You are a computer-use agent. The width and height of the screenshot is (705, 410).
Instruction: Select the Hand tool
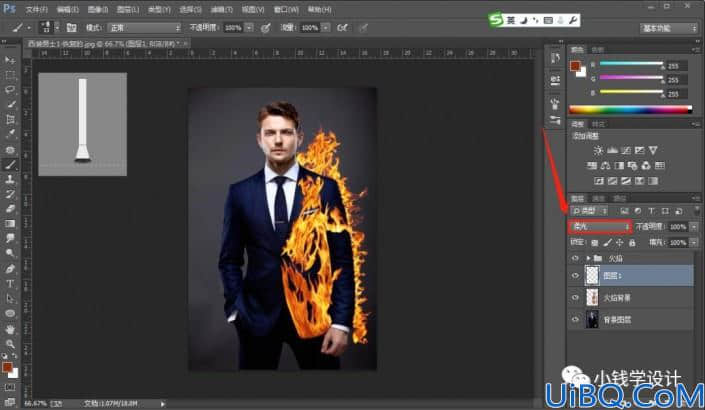click(x=10, y=329)
